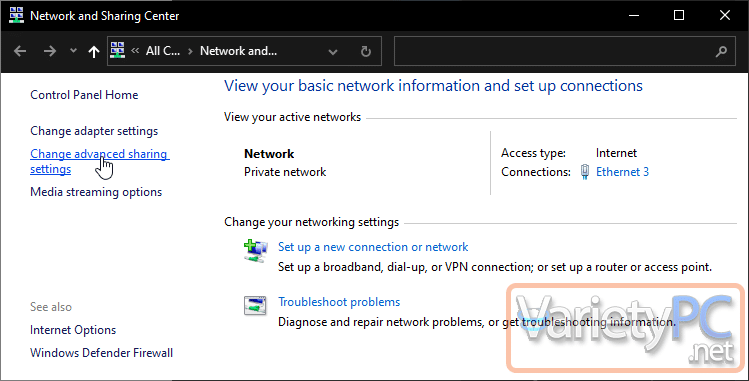Open recent locations dropdown arrow
Screen dimensions: 749x381
pyautogui.click(x=73, y=51)
